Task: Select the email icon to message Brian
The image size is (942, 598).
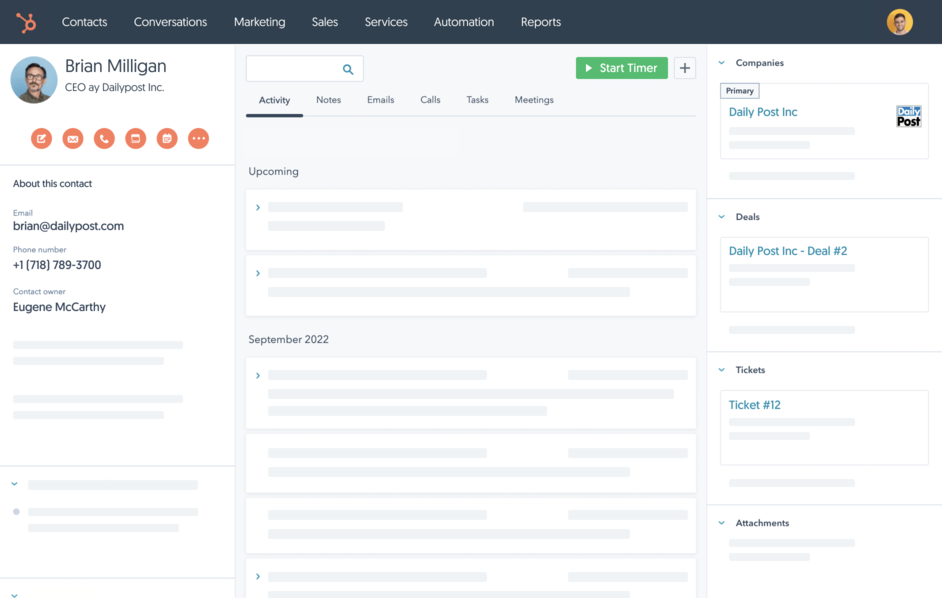Action: tap(72, 138)
